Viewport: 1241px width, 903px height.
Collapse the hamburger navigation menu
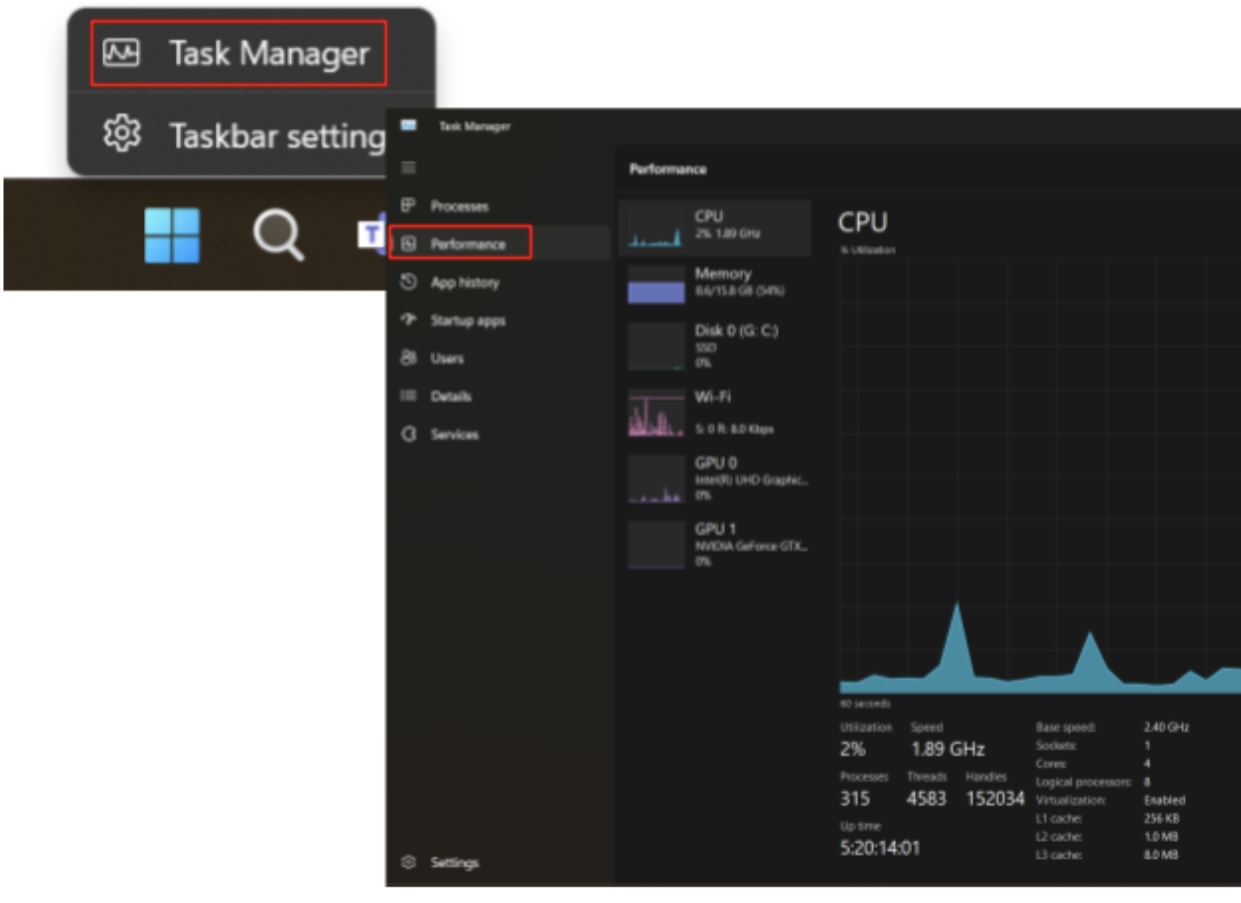click(408, 168)
